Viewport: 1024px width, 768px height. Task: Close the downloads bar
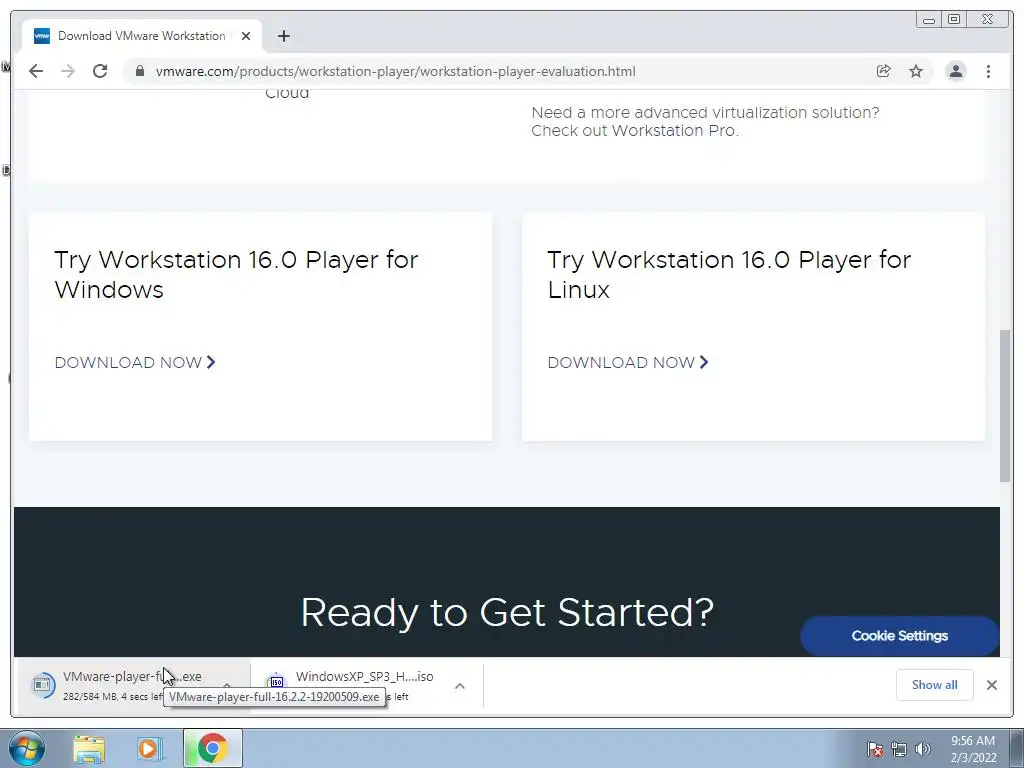pos(991,684)
